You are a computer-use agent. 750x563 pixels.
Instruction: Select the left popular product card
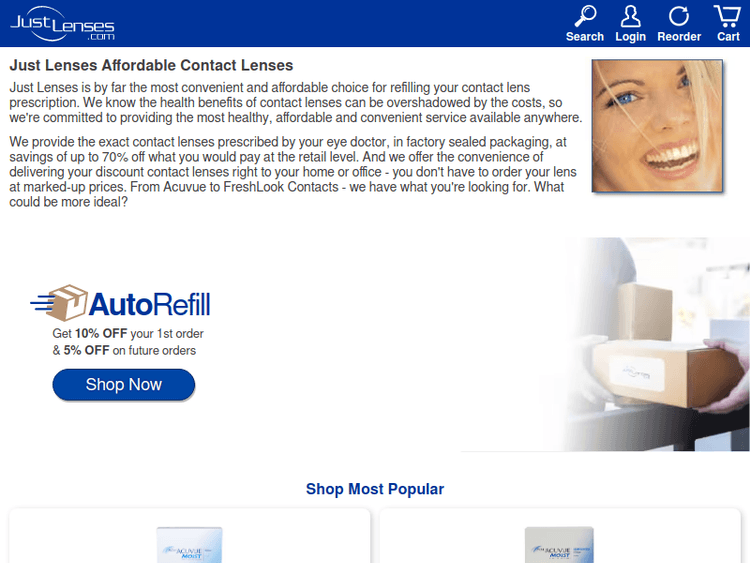tap(189, 536)
